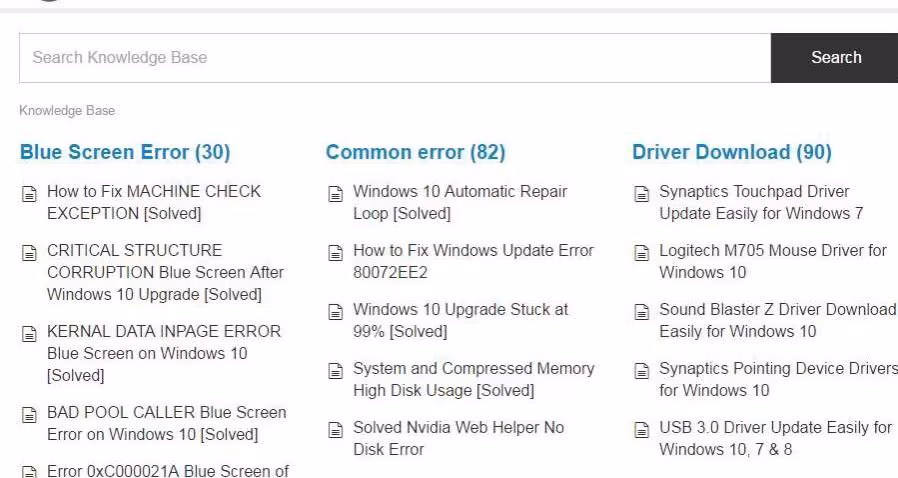
Task: Focus the Search Knowledge Base input field
Action: [x=394, y=58]
